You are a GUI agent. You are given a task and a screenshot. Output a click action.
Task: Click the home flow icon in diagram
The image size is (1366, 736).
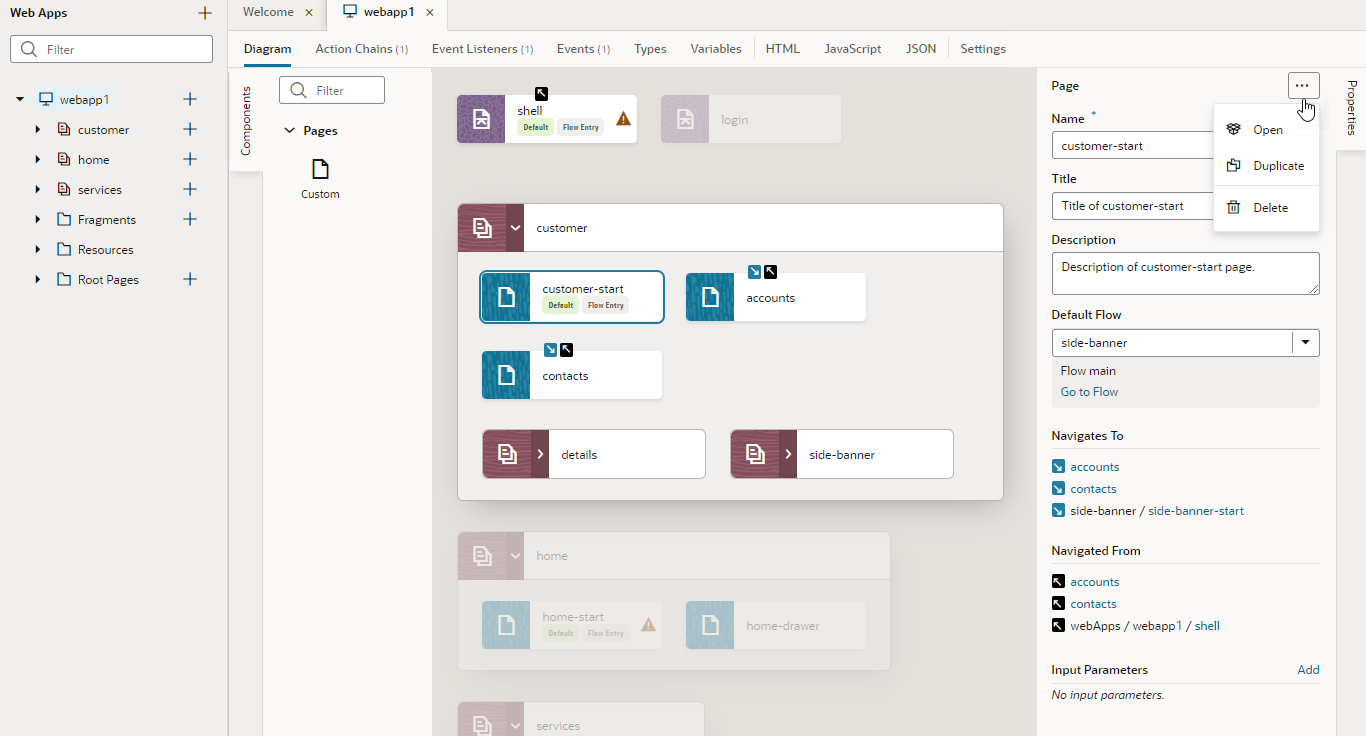482,555
